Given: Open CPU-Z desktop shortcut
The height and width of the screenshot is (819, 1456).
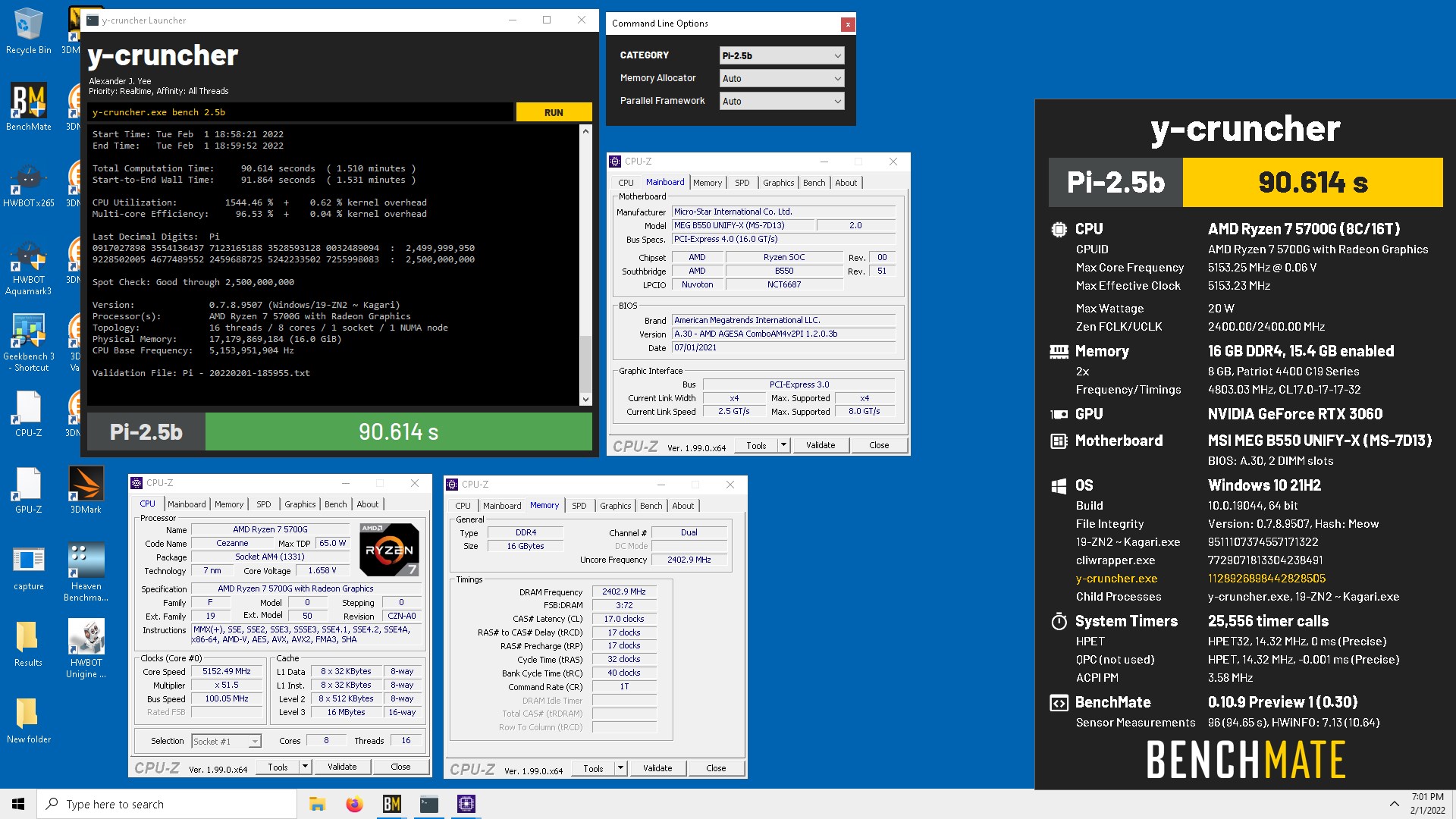Looking at the screenshot, I should coord(28,413).
